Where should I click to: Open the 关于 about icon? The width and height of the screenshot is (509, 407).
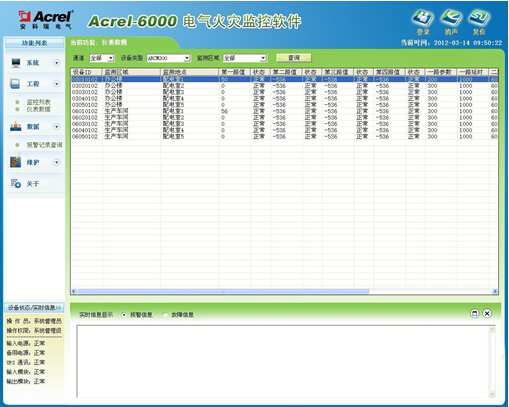[x=16, y=183]
